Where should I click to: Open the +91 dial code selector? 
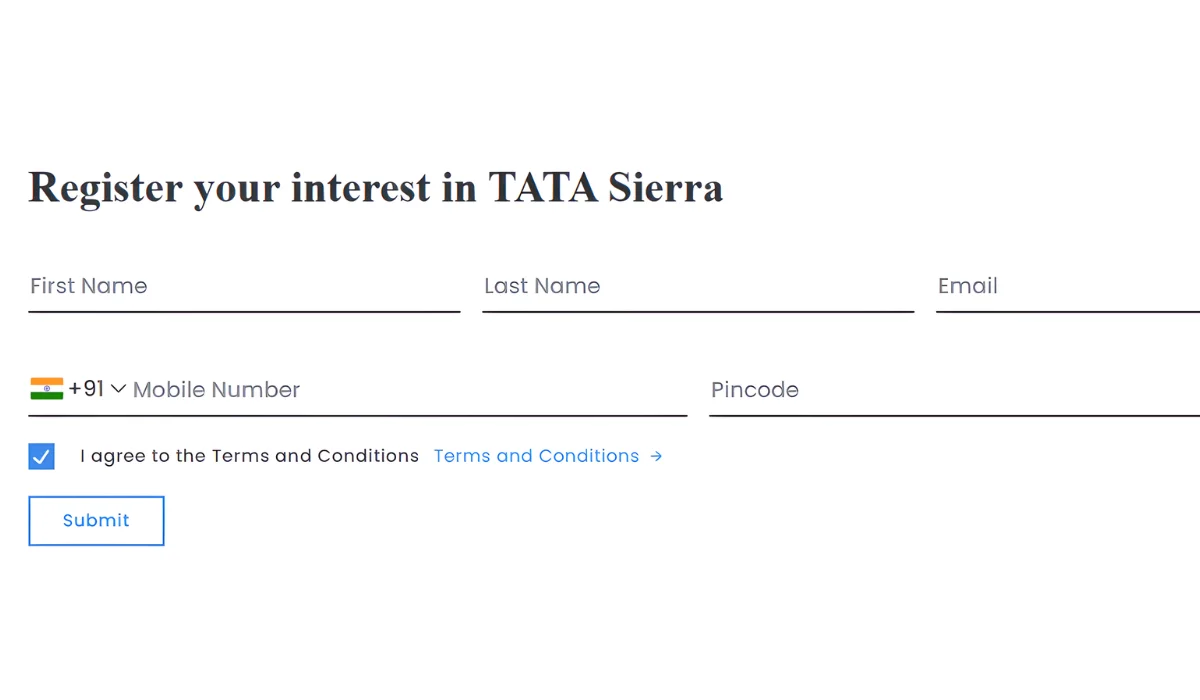(x=87, y=389)
